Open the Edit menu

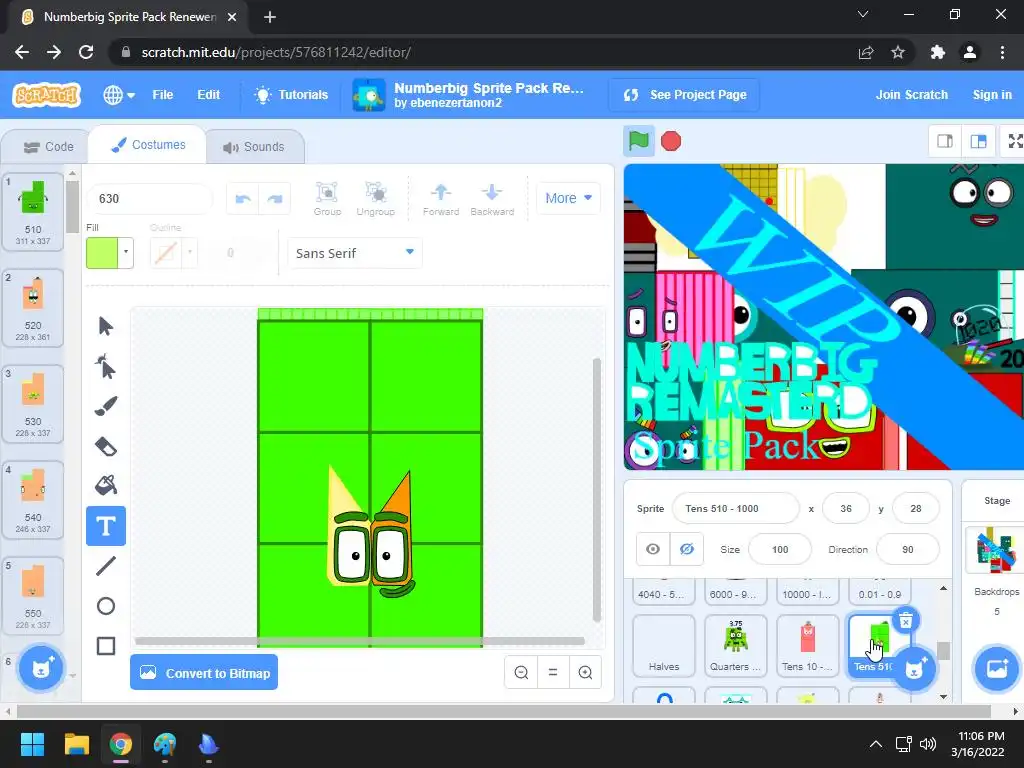[208, 95]
